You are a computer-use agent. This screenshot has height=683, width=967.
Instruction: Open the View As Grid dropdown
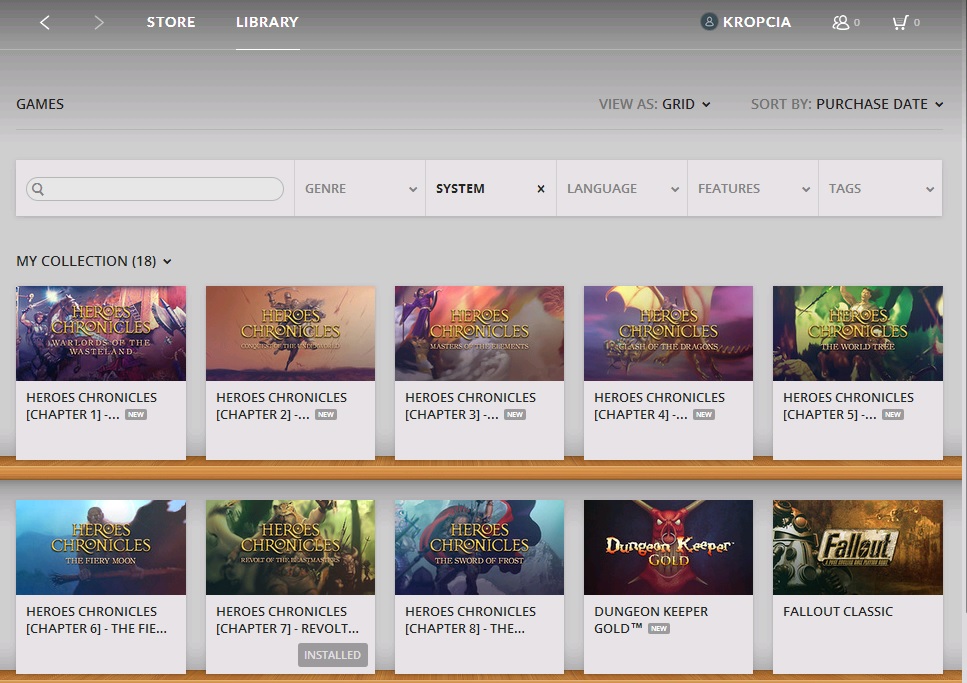655,104
